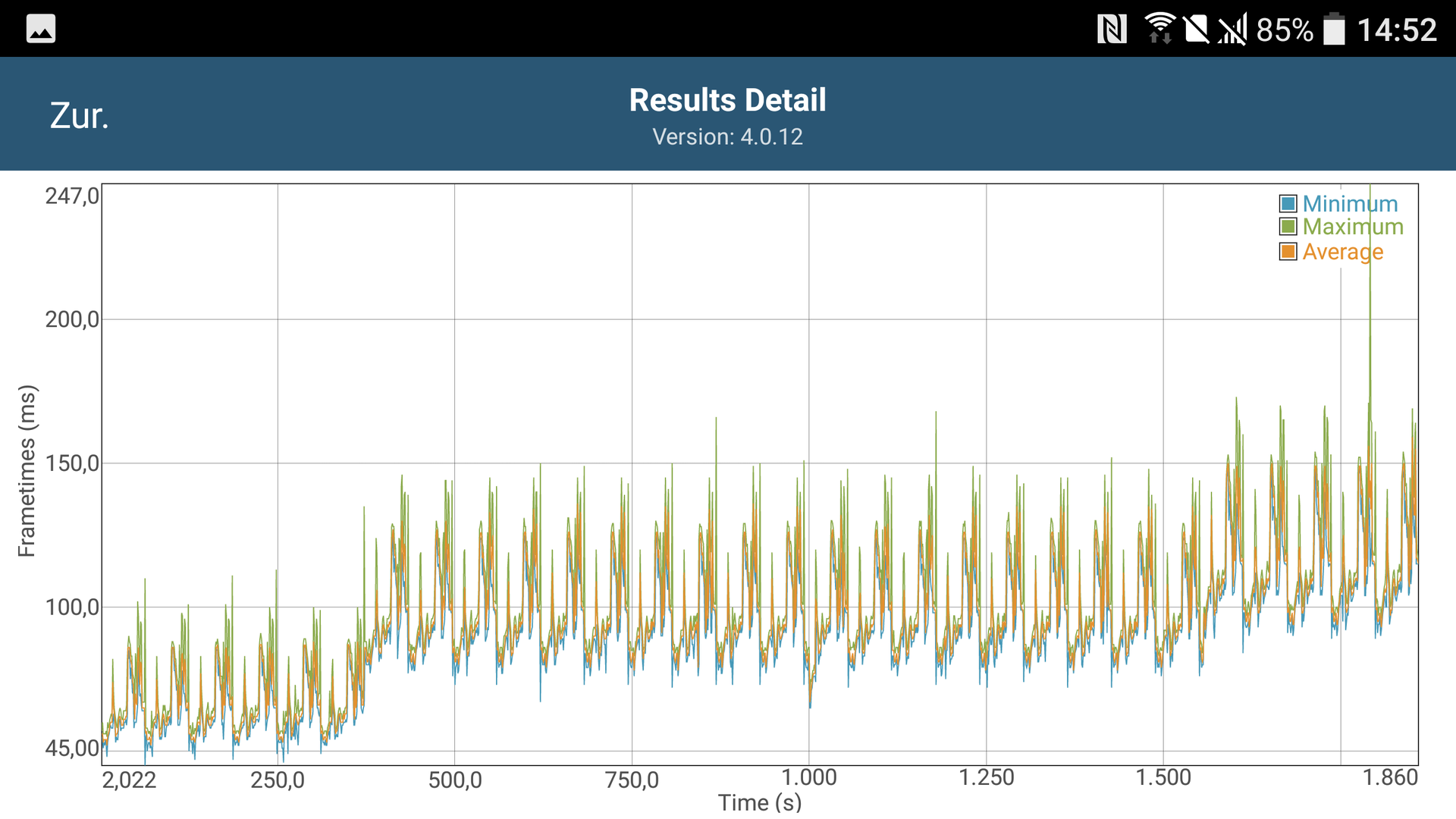Tap the 14:52 clock
1456x819 pixels.
[x=1397, y=30]
